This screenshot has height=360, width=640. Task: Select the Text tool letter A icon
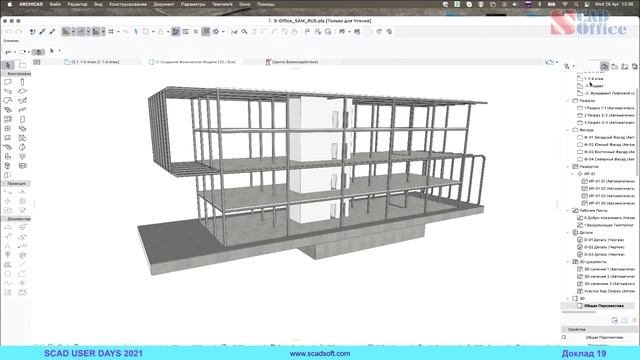coord(8,246)
